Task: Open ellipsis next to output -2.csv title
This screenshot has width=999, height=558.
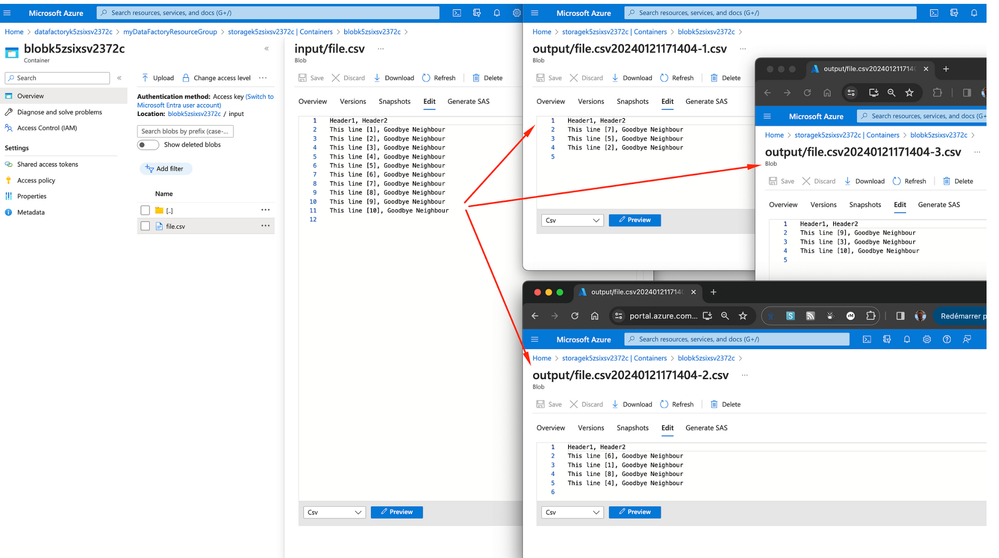Action: (x=745, y=375)
